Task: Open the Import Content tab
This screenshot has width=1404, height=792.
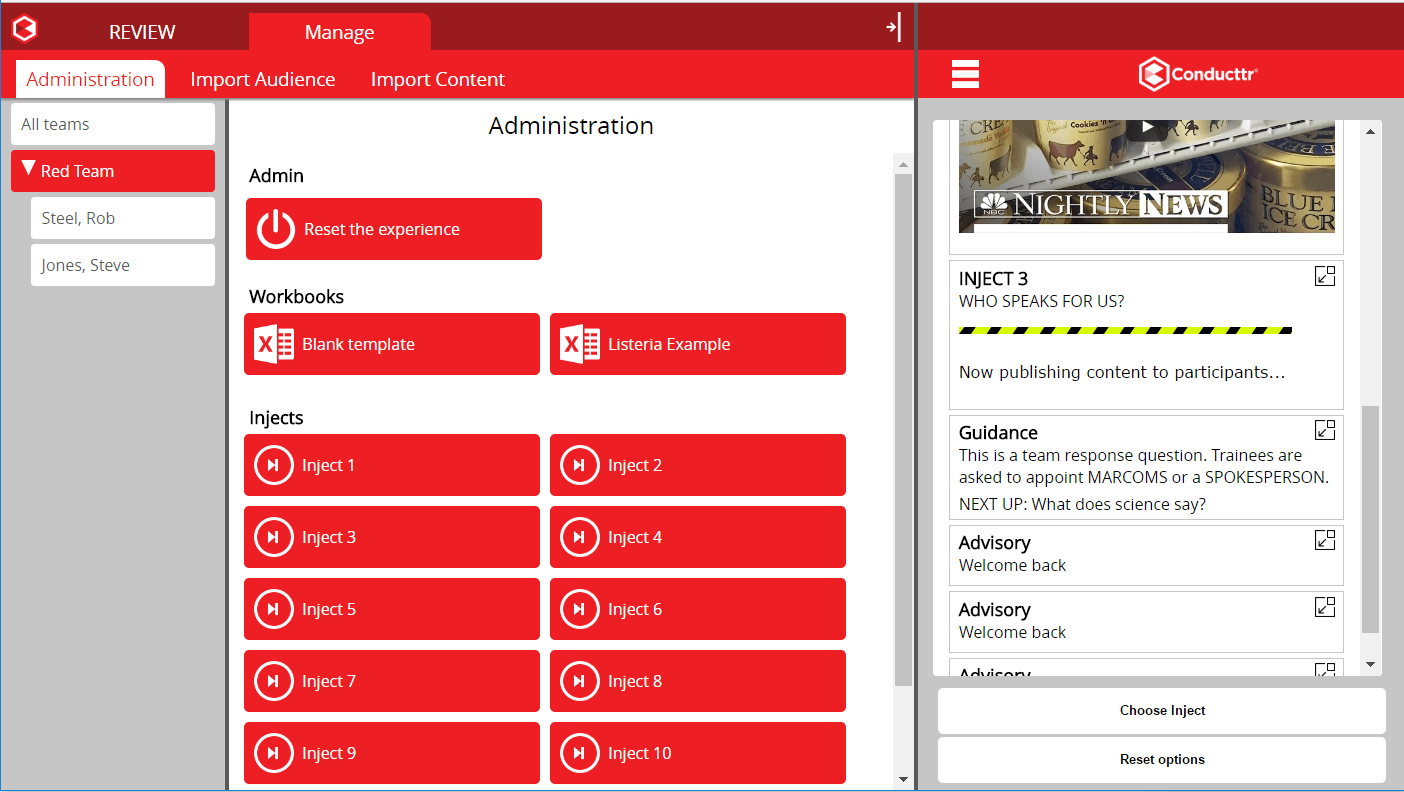Action: [x=438, y=79]
